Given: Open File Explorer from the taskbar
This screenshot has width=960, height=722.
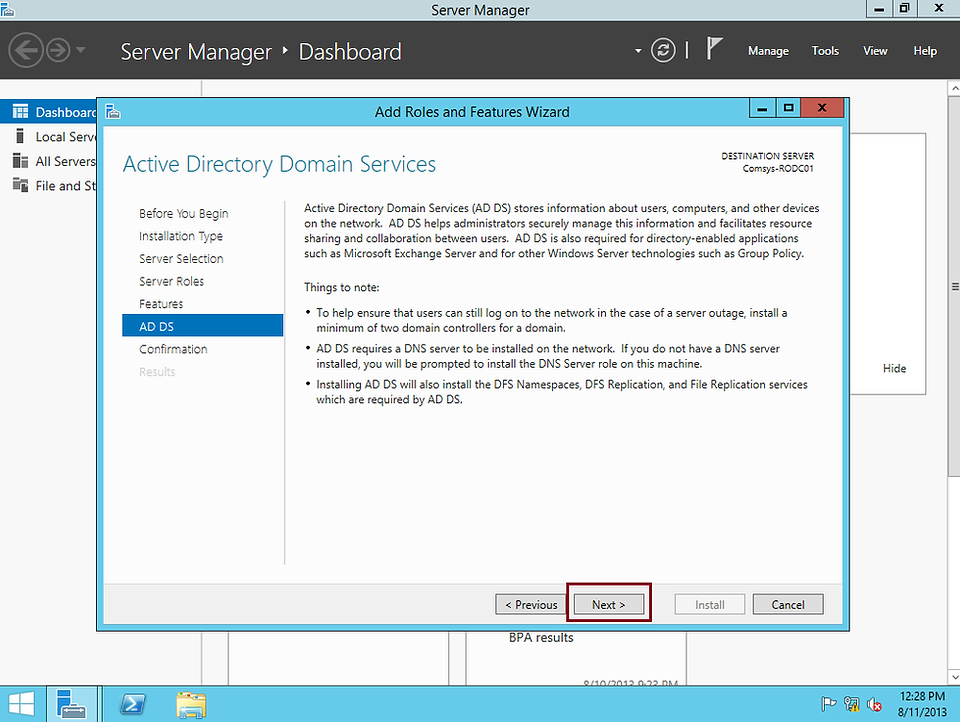Looking at the screenshot, I should point(191,705).
